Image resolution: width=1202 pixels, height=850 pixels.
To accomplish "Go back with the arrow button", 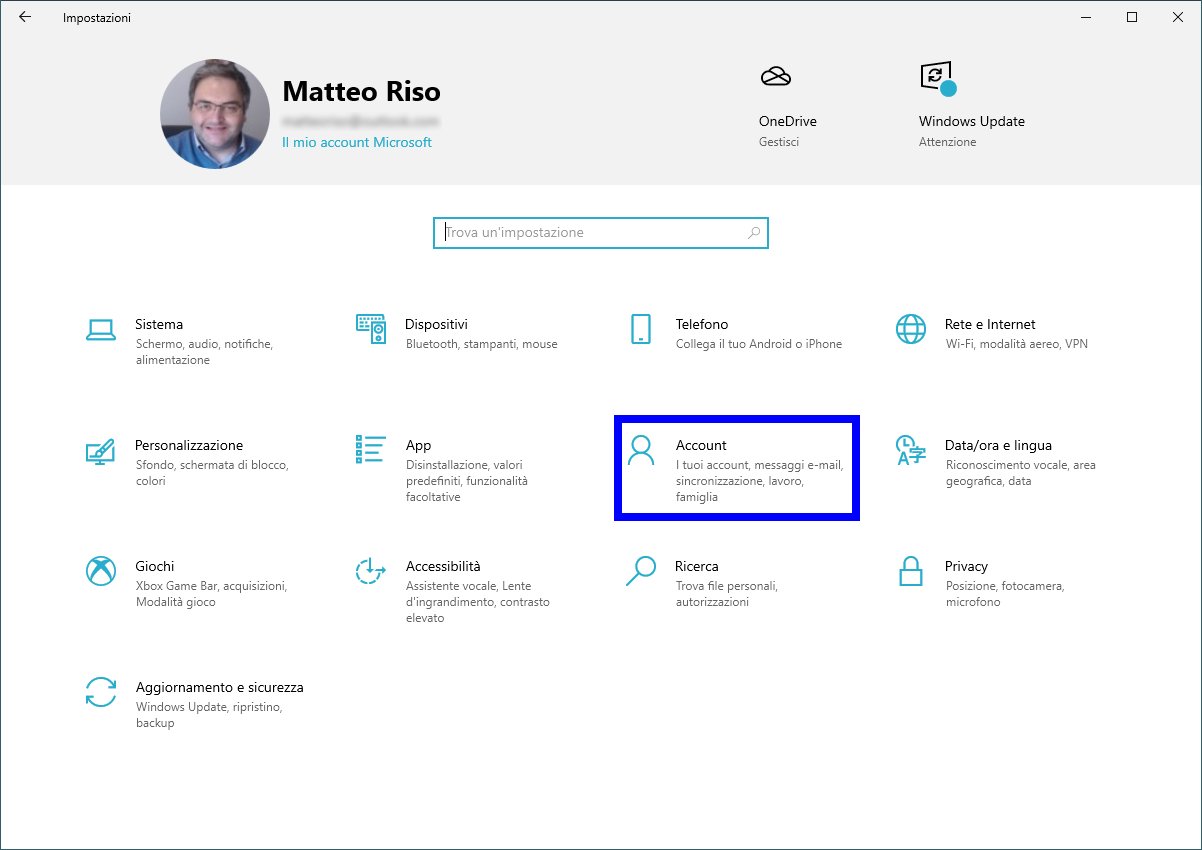I will pyautogui.click(x=25, y=17).
